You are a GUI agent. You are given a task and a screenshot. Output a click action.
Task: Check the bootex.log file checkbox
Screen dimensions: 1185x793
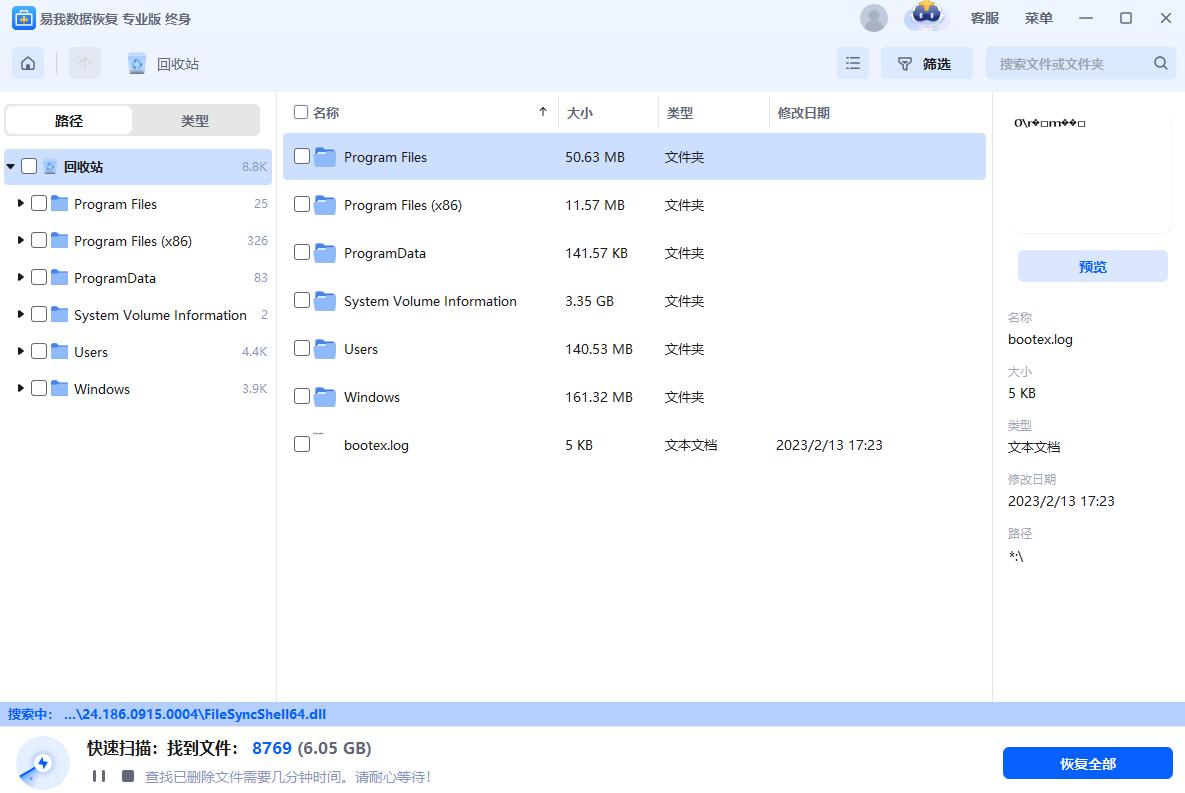(x=301, y=445)
